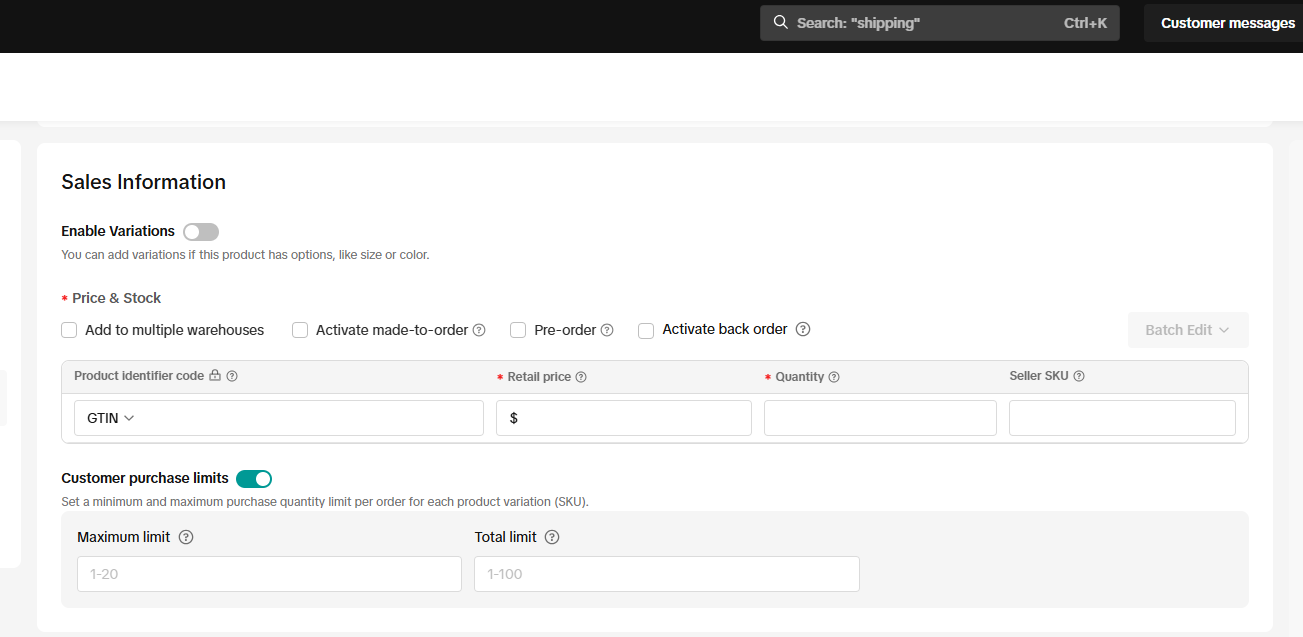
Task: Turn on the Enable Variations switch
Action: pyautogui.click(x=200, y=232)
